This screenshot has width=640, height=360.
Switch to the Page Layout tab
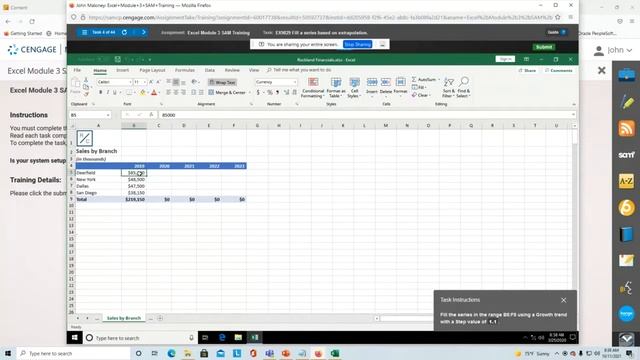(152, 70)
